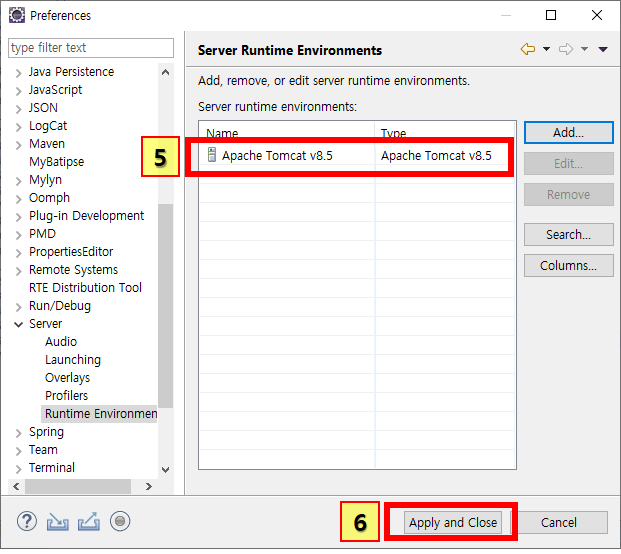Expand the Maven node
The height and width of the screenshot is (554, 621).
click(x=18, y=145)
